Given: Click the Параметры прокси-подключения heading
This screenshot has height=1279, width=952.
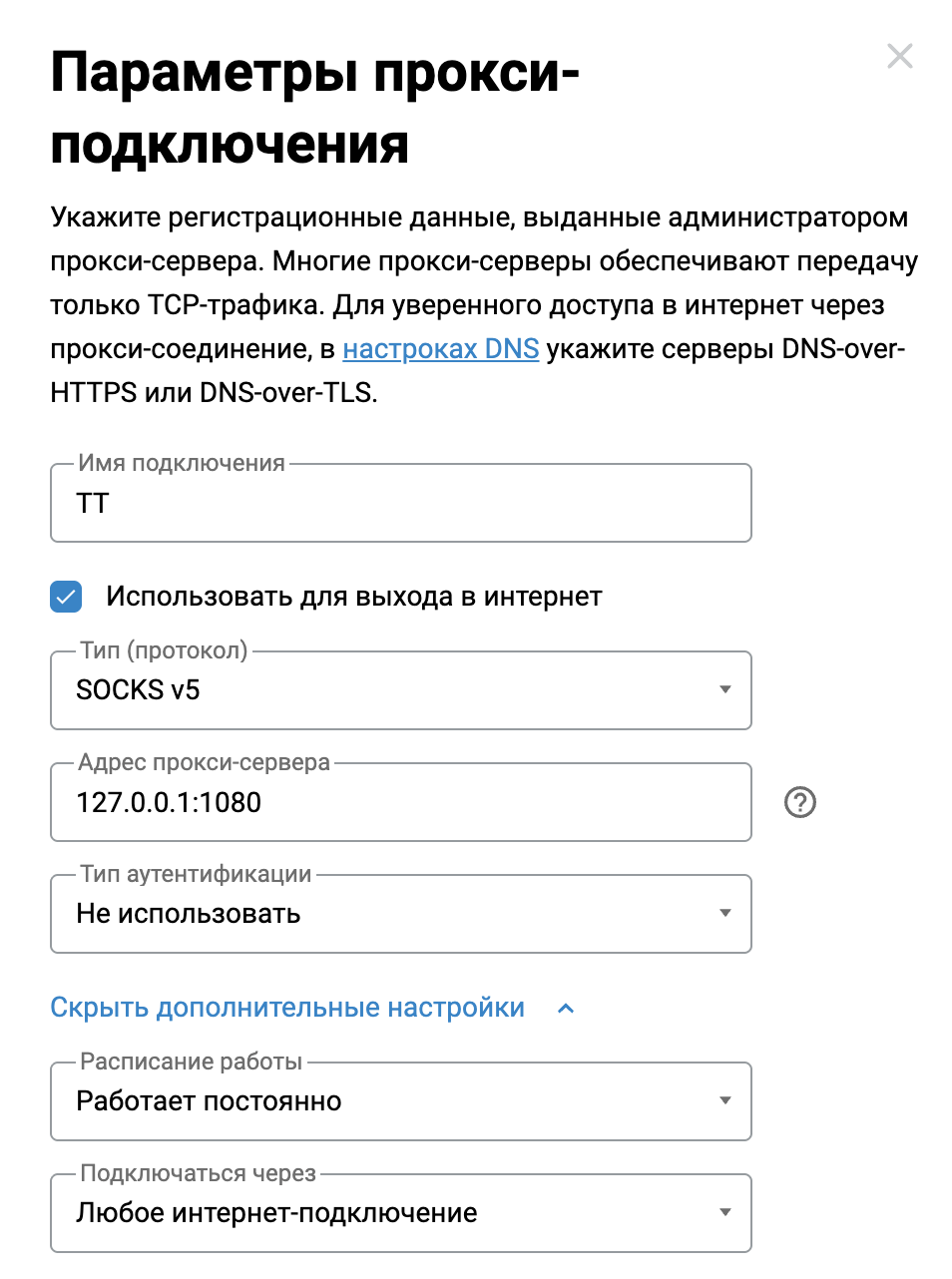Looking at the screenshot, I should point(314,109).
